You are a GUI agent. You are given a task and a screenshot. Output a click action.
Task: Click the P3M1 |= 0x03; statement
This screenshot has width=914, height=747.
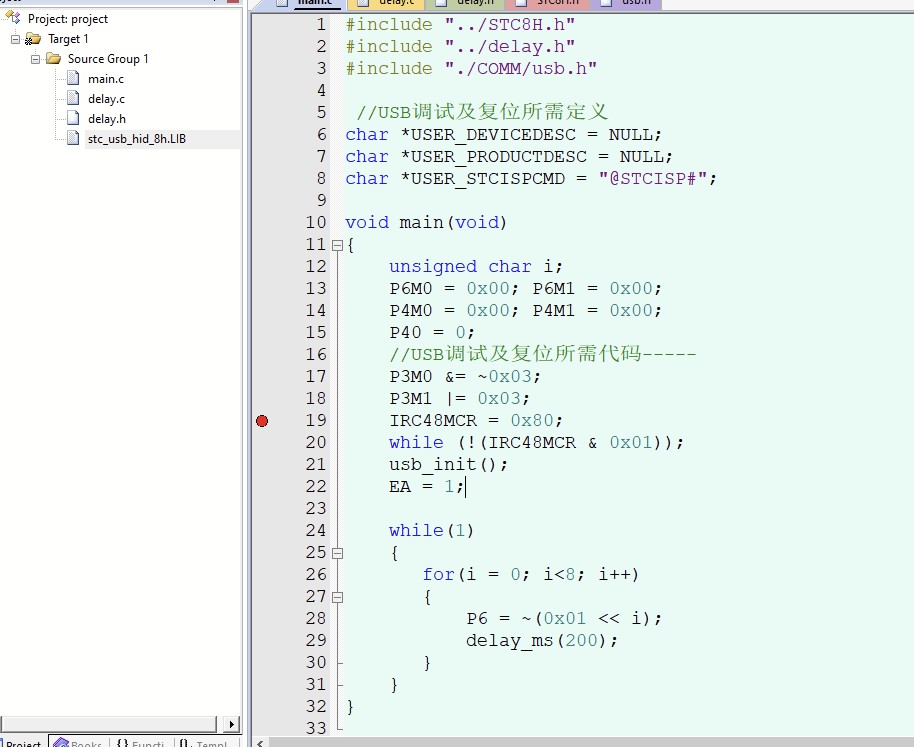tap(459, 399)
